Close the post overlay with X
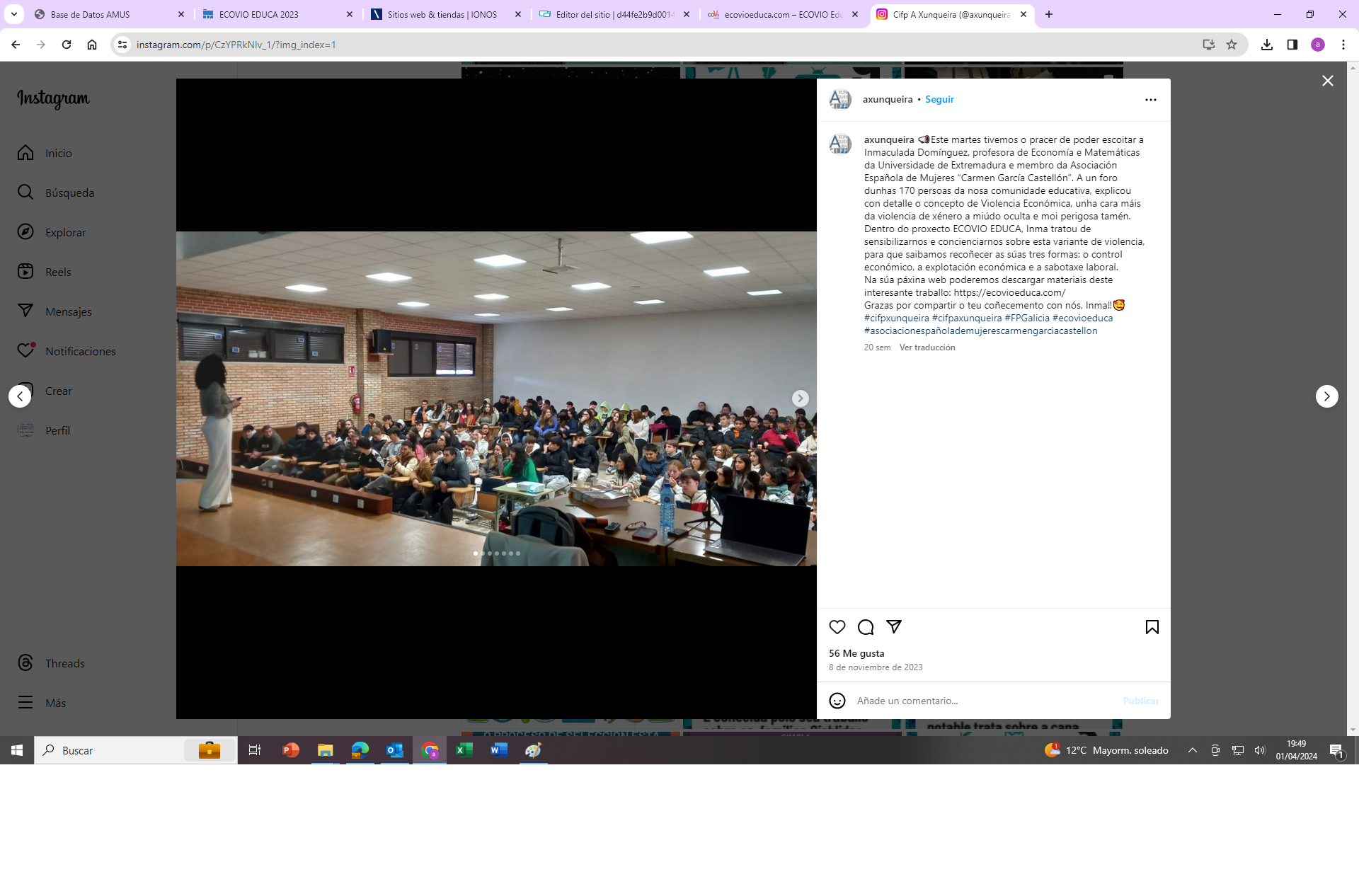 point(1327,81)
